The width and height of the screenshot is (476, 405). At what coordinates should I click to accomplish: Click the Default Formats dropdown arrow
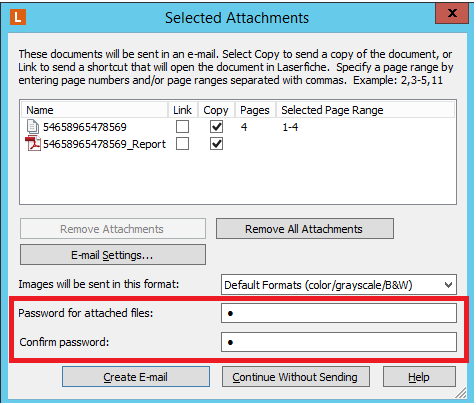click(448, 285)
